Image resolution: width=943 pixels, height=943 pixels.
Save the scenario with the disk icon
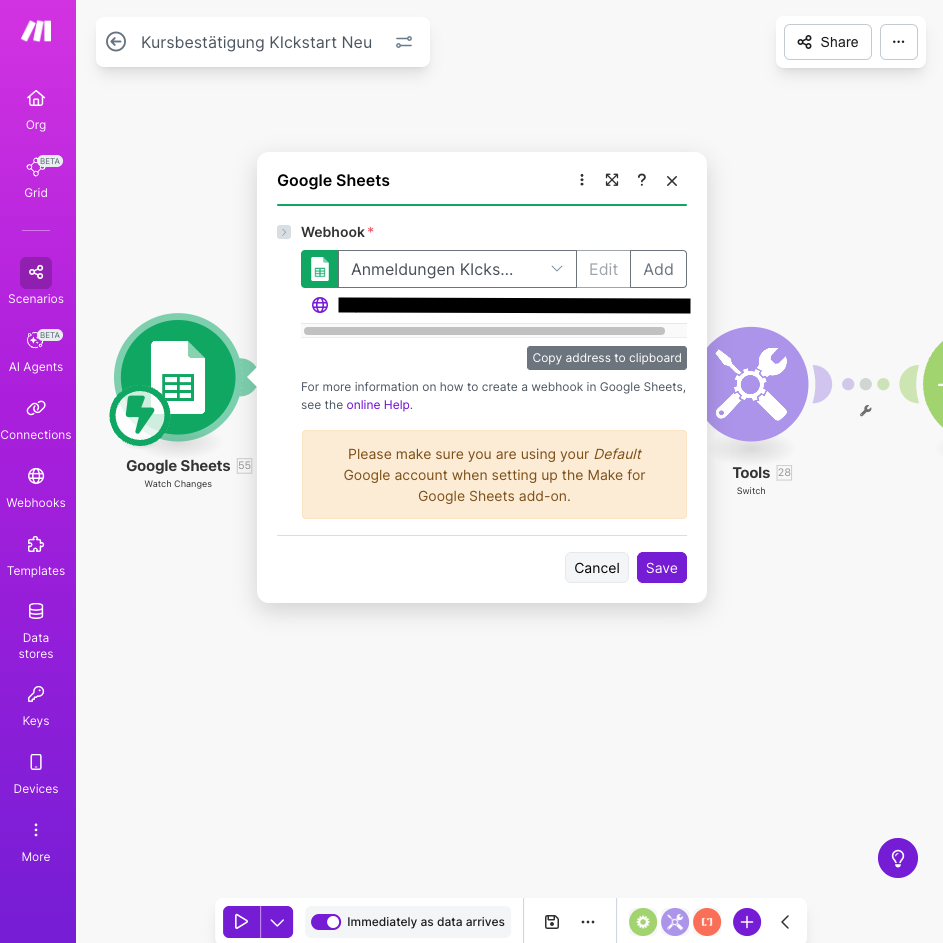551,922
